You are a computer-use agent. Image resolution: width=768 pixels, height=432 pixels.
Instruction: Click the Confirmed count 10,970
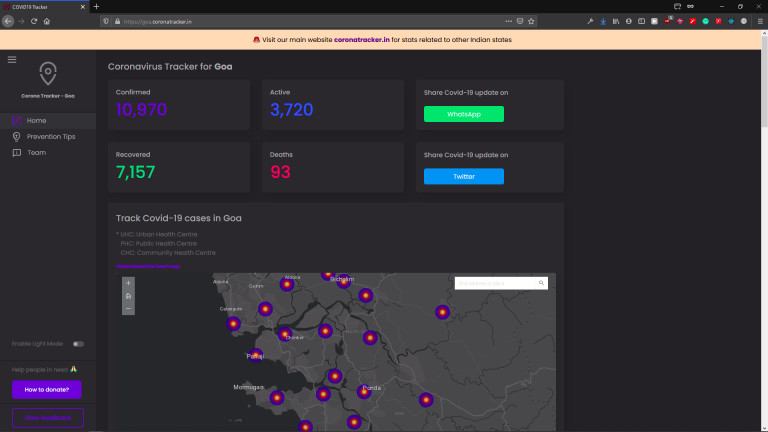[x=141, y=109]
